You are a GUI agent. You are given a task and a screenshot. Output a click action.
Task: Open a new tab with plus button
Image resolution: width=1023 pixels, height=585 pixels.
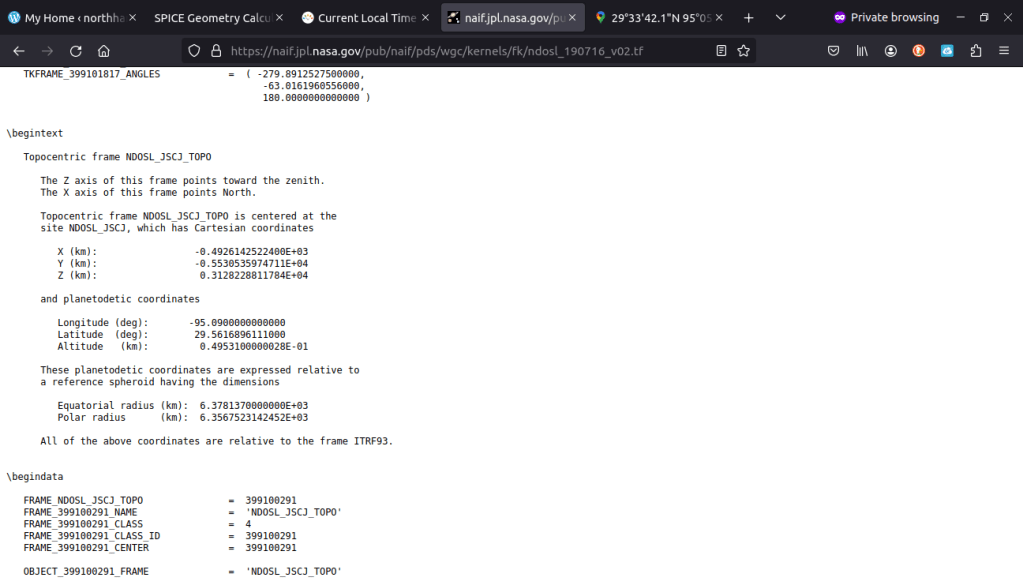(x=748, y=18)
